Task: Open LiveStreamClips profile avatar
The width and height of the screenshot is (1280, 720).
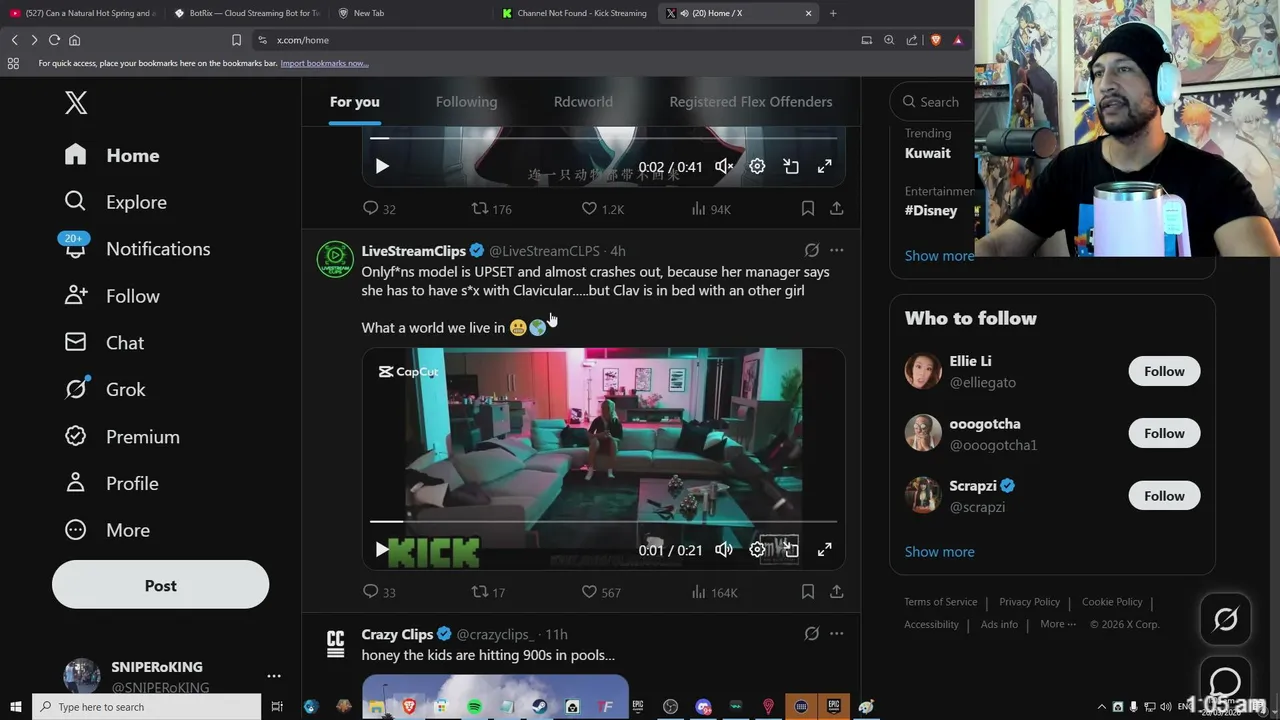Action: tap(335, 259)
